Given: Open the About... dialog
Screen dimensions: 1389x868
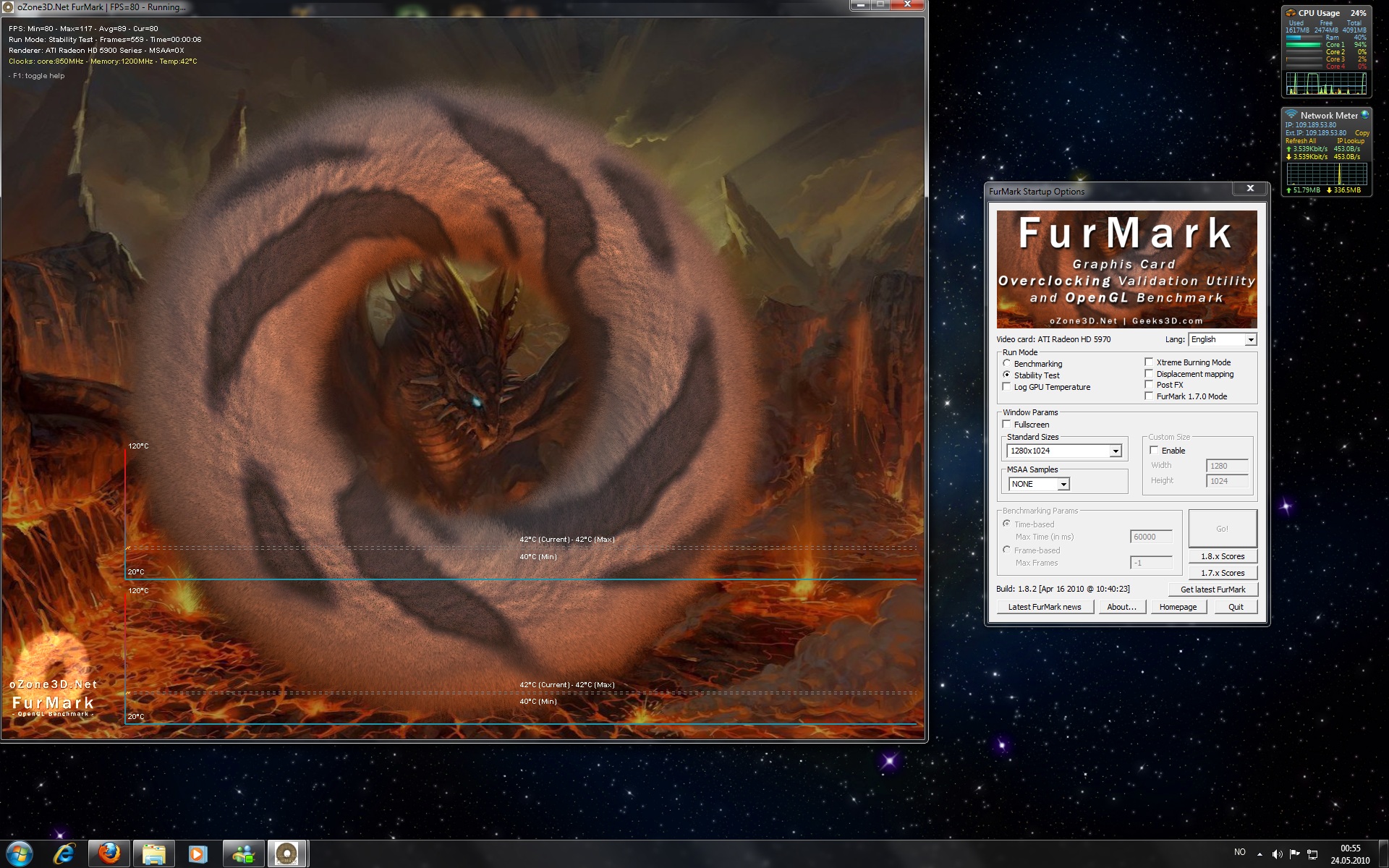Looking at the screenshot, I should (x=1121, y=607).
